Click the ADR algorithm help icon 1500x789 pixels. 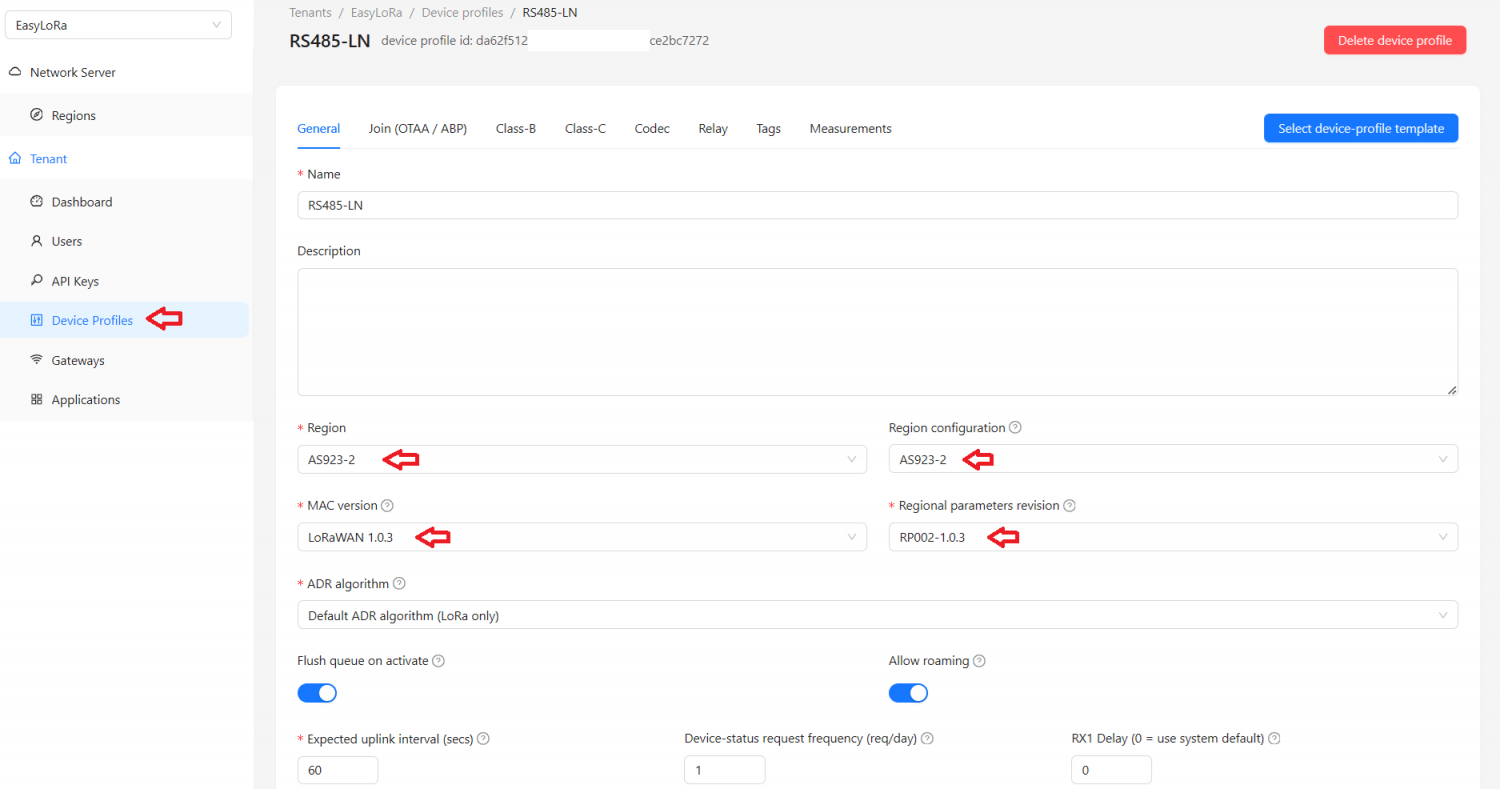click(400, 583)
